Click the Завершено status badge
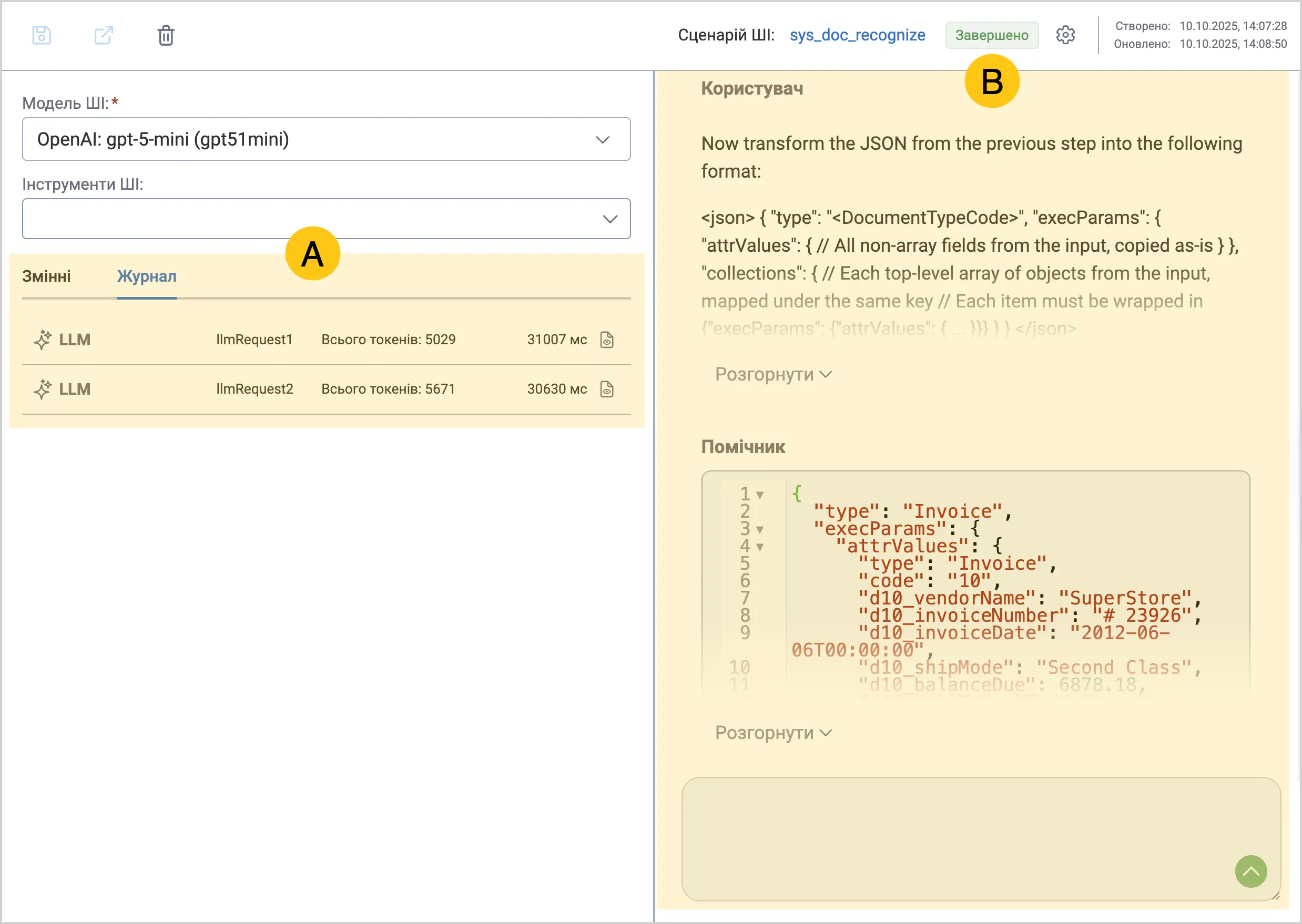 click(x=992, y=35)
